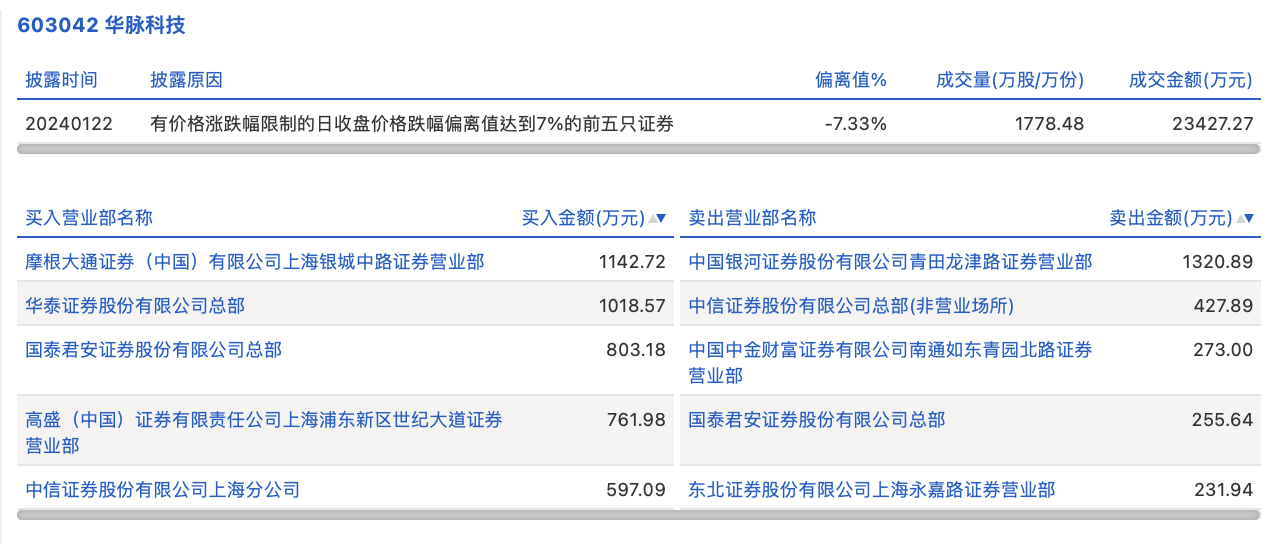Open 中信证券股份有限公司上海分公司 link
Image resolution: width=1278 pixels, height=544 pixels.
(163, 490)
